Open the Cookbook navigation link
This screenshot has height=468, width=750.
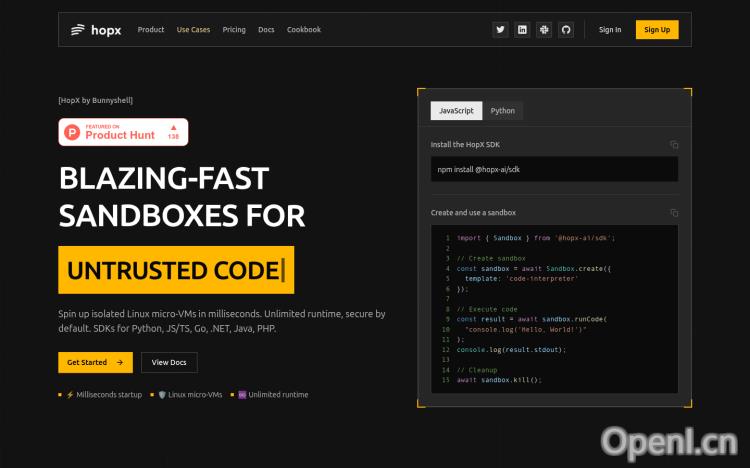(304, 30)
